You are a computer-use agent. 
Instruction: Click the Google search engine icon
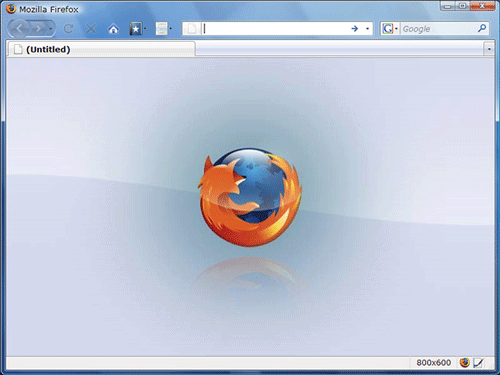387,29
